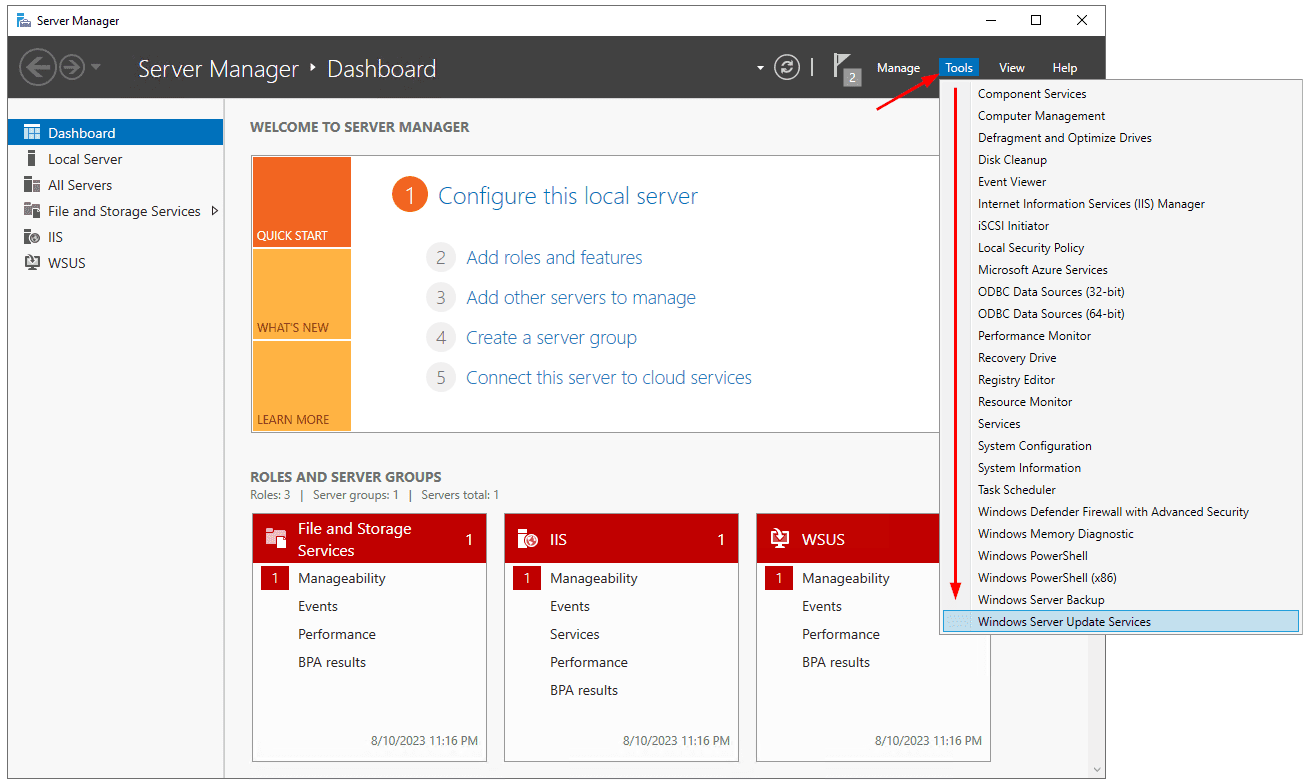1309x784 pixels.
Task: Click the Quick Start tile
Action: (301, 202)
